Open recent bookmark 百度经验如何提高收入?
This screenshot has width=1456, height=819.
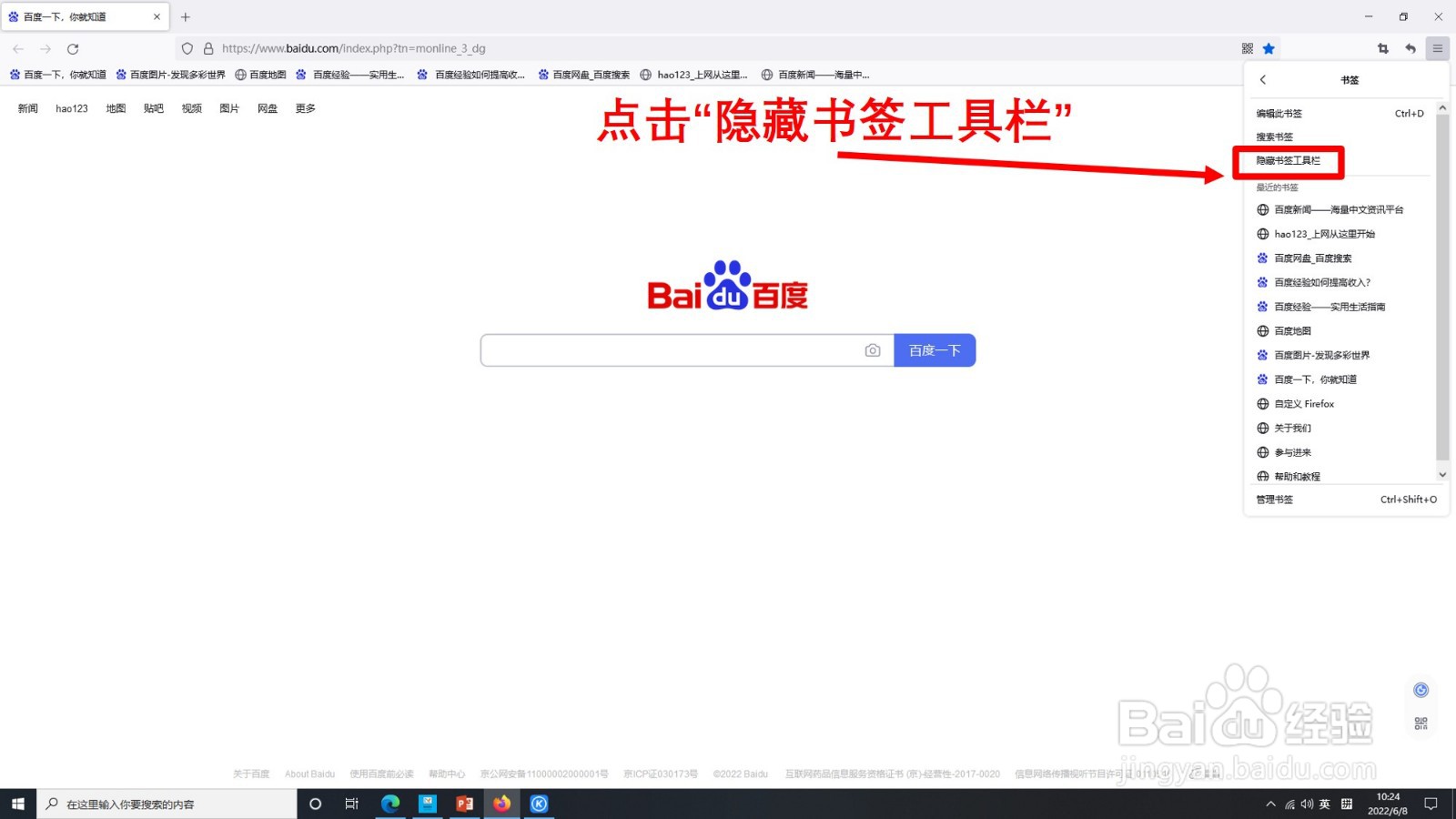tap(1322, 283)
